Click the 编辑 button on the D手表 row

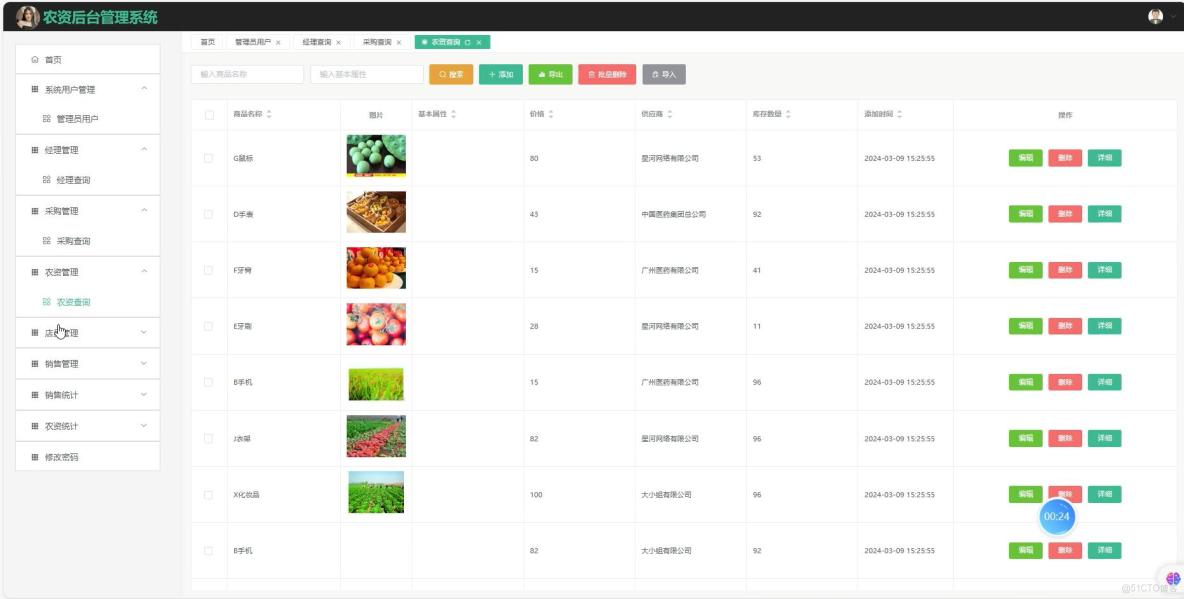(x=1023, y=213)
